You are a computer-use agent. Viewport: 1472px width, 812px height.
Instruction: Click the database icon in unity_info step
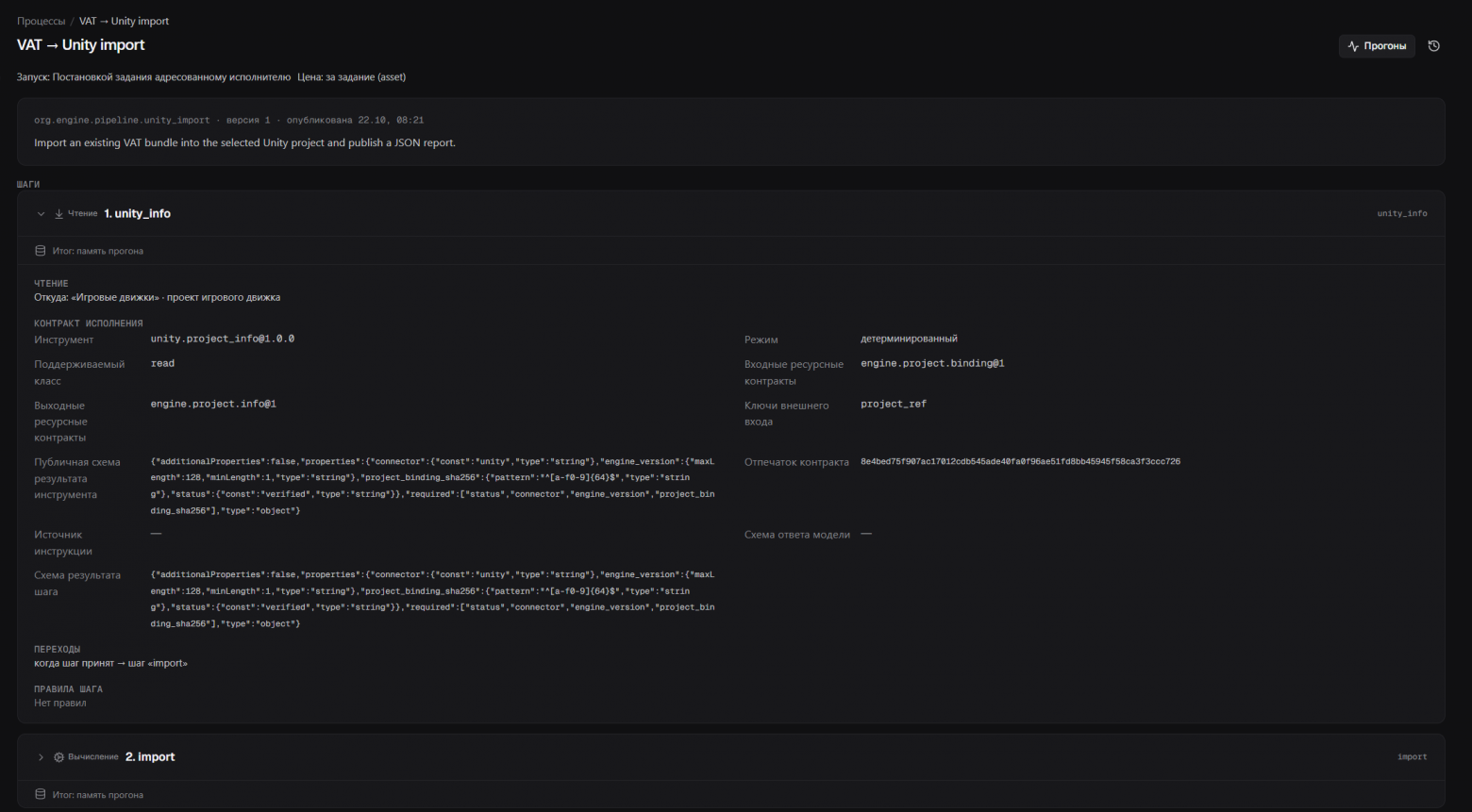(40, 251)
